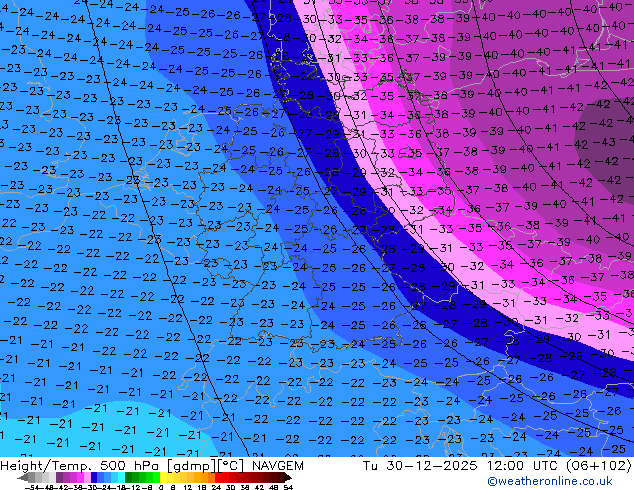Click the bright red legend swatch at 24
634x490 pixels.
coord(218,477)
